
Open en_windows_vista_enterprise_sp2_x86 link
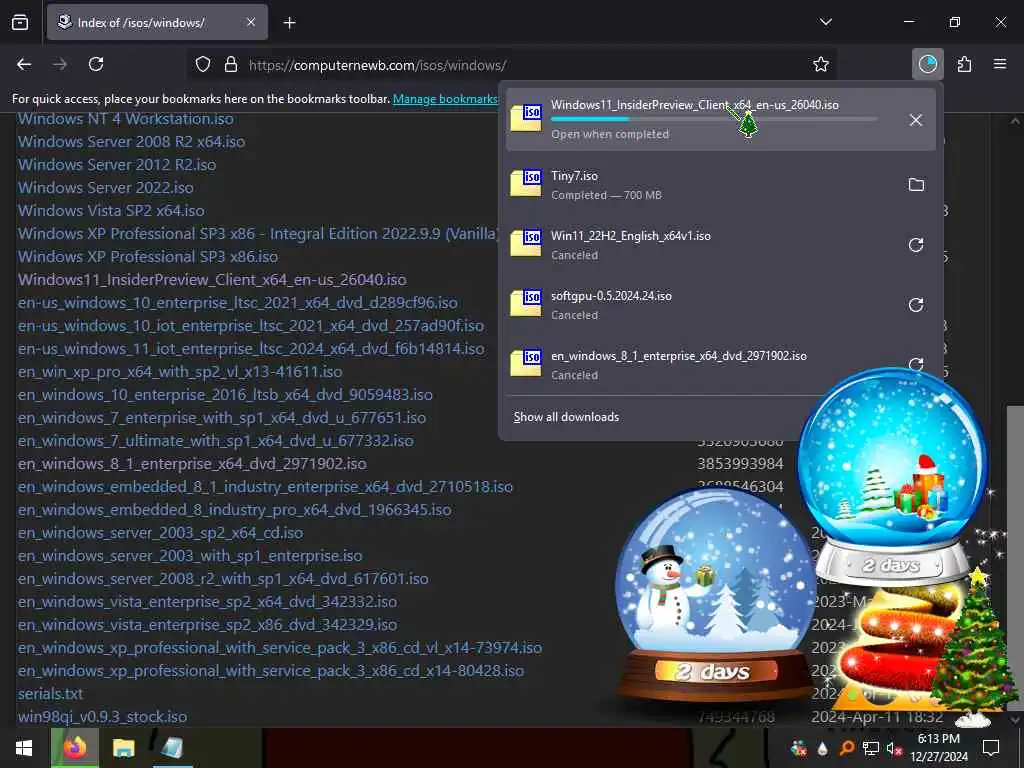click(x=207, y=624)
